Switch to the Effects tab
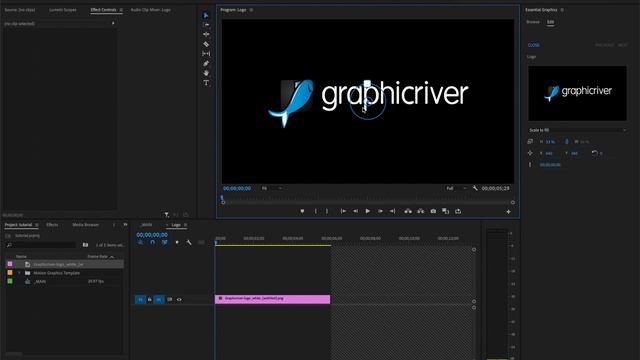 click(x=52, y=225)
